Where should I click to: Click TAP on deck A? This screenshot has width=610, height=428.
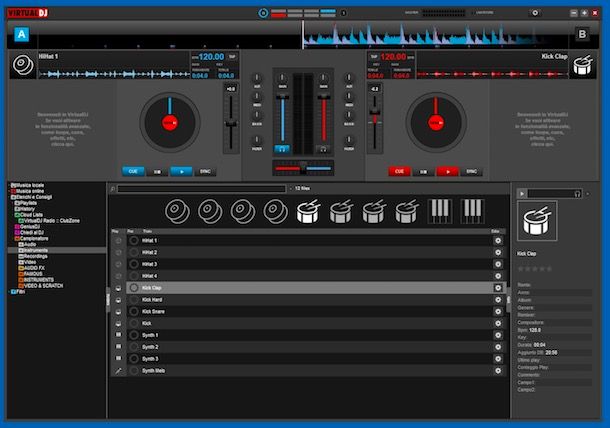232,57
